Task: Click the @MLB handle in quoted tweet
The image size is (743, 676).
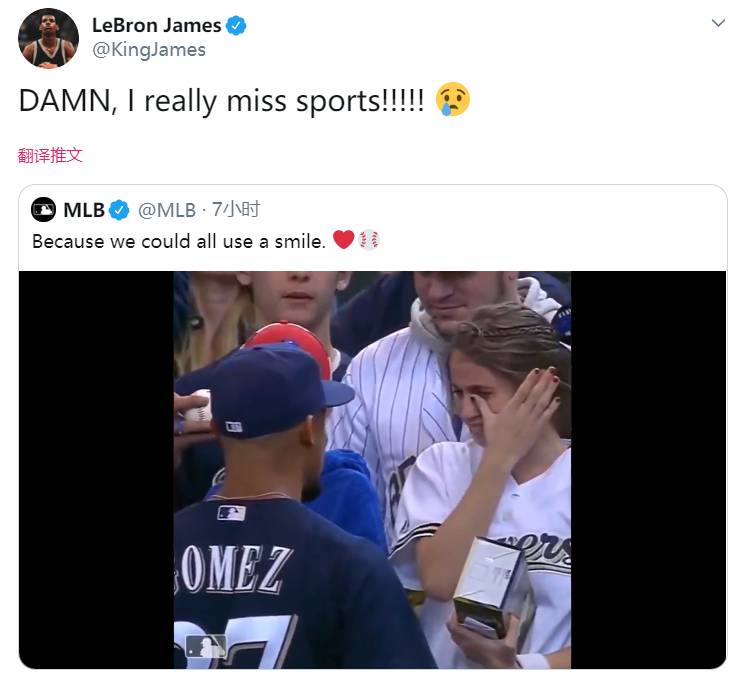Action: click(x=166, y=210)
